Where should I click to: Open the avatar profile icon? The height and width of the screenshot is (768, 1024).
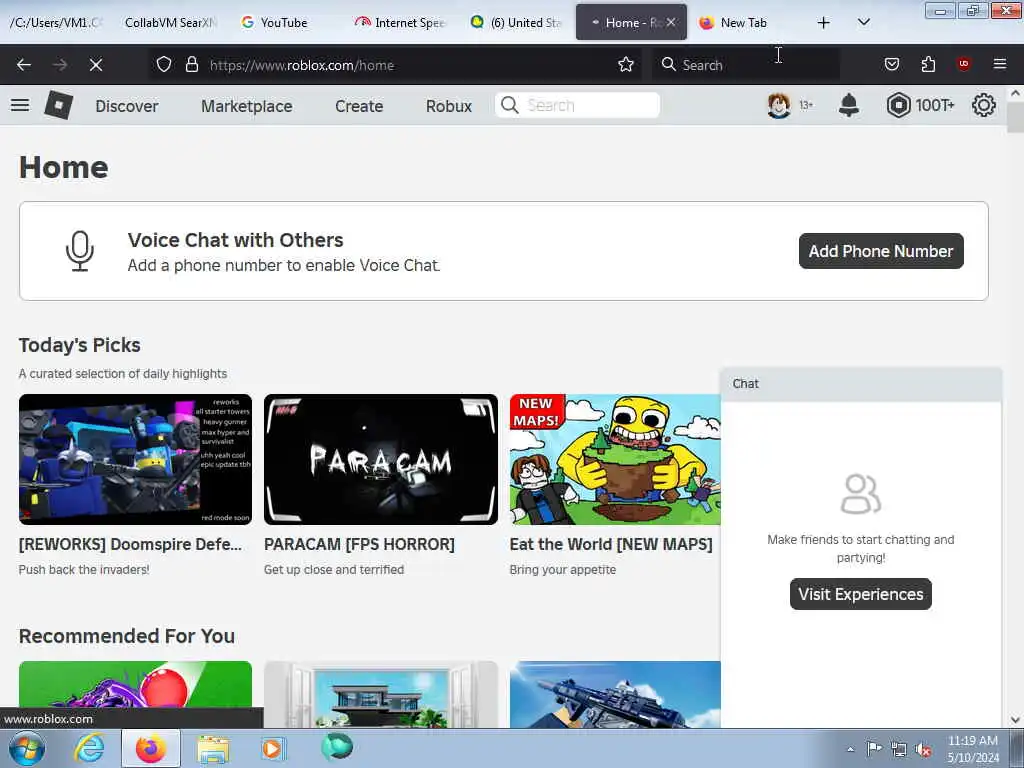[x=778, y=105]
